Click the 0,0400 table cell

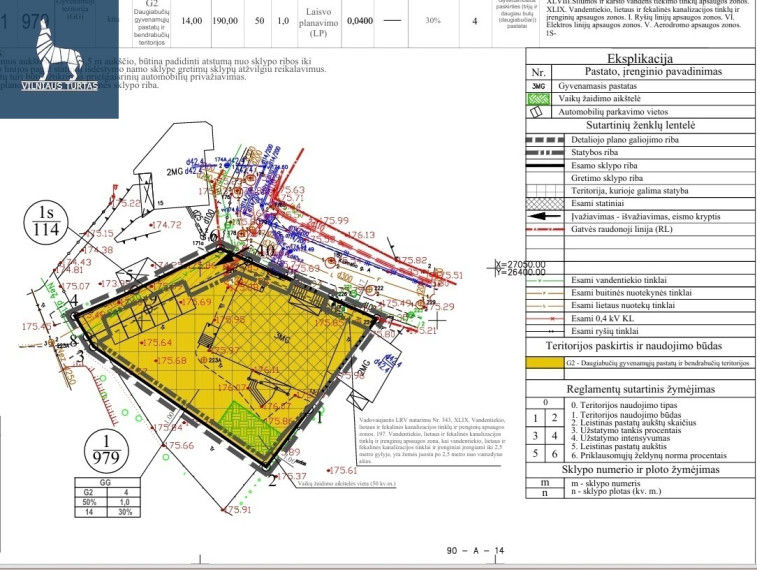(x=360, y=21)
